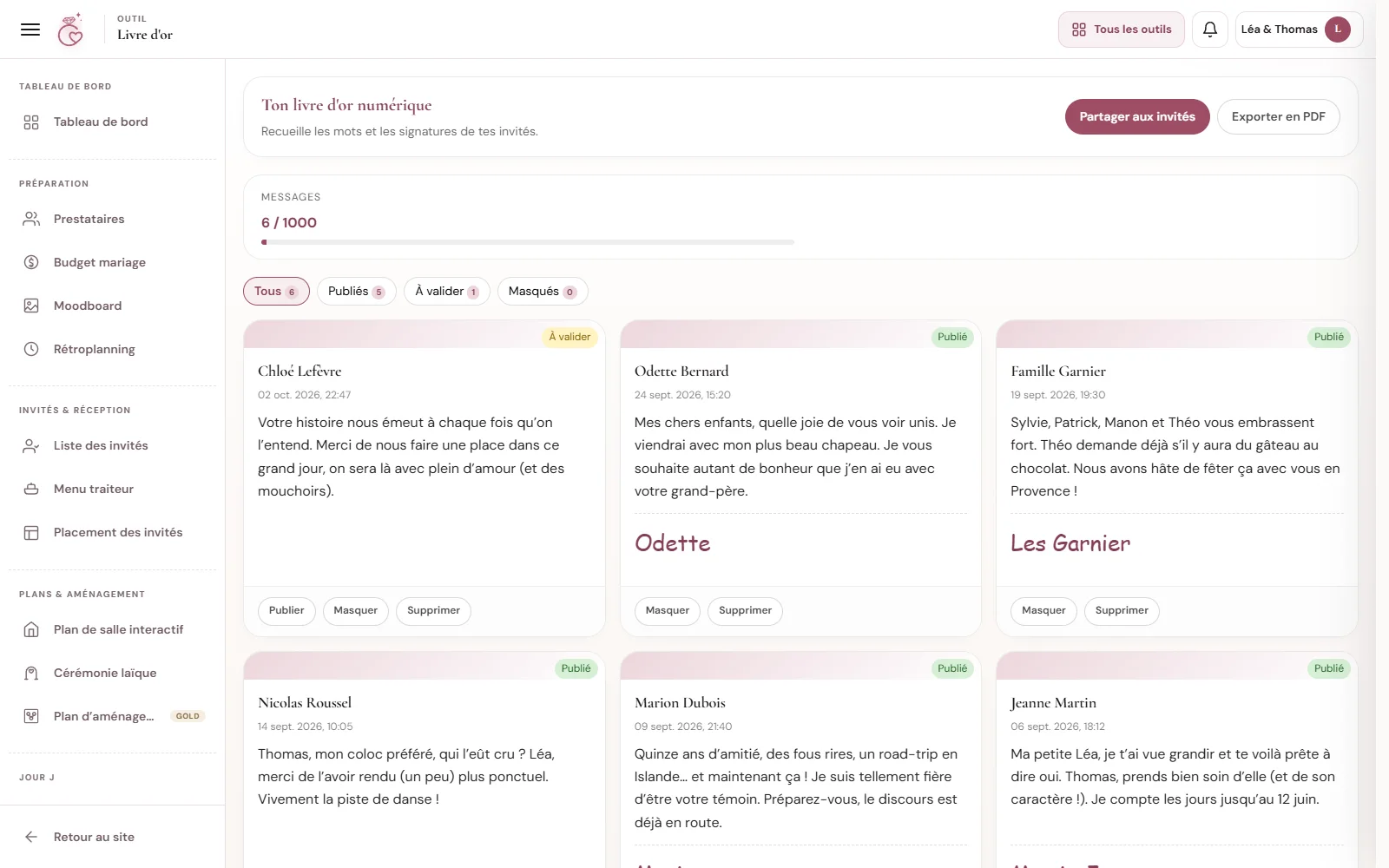Hide Odette Bernard's message with Masquer
The image size is (1389, 868).
(667, 611)
